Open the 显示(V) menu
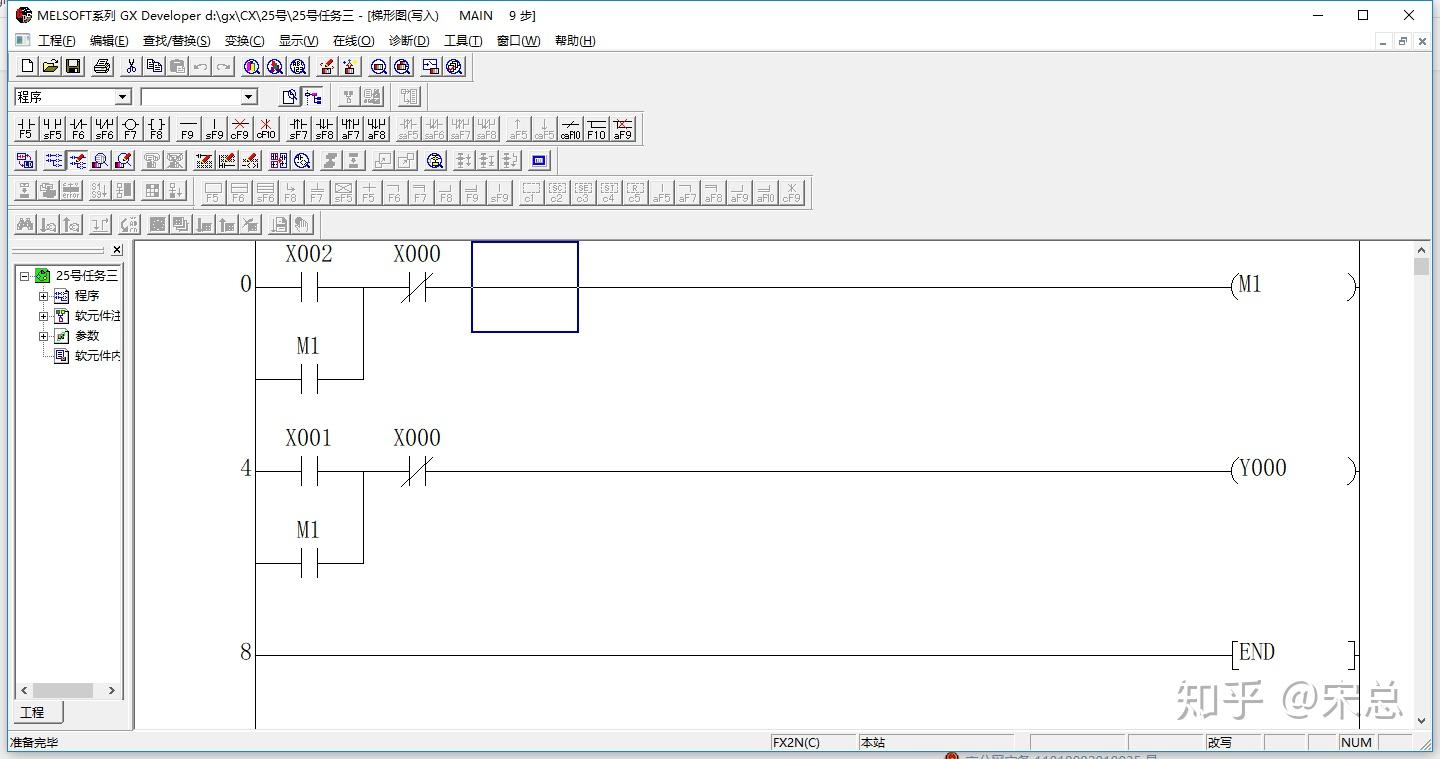Viewport: 1440px width, 759px height. click(x=298, y=41)
